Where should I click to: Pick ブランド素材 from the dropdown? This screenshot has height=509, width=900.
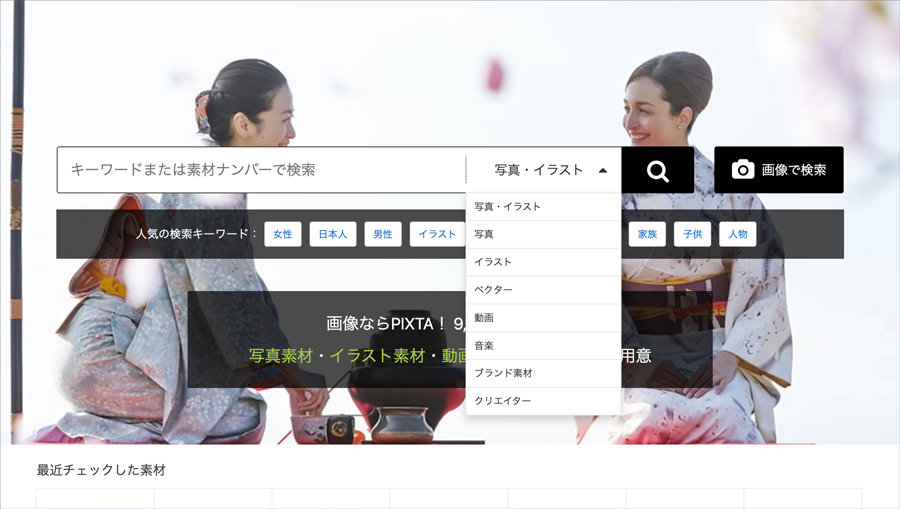coord(503,373)
